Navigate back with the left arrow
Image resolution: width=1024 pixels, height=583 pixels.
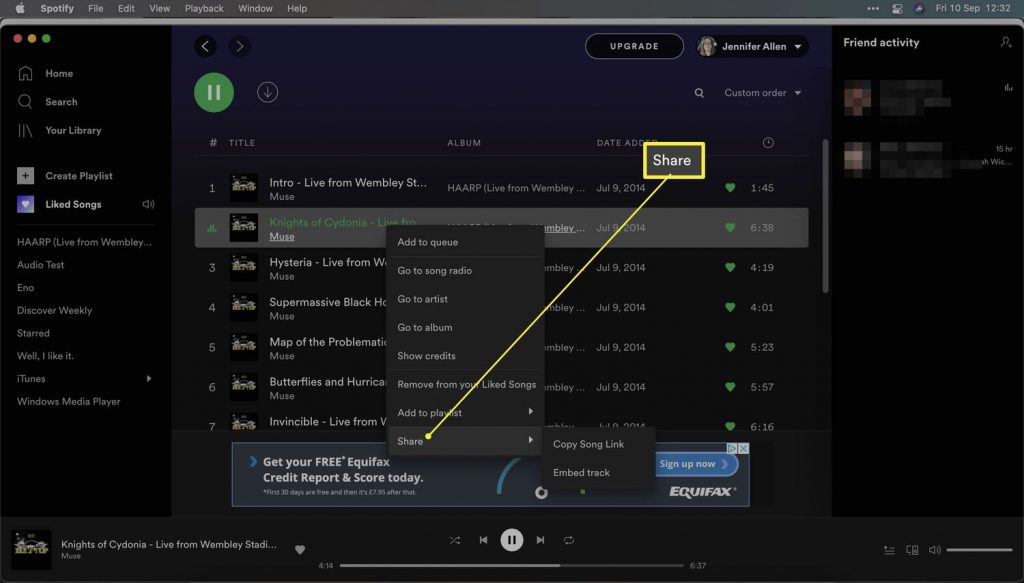point(205,46)
